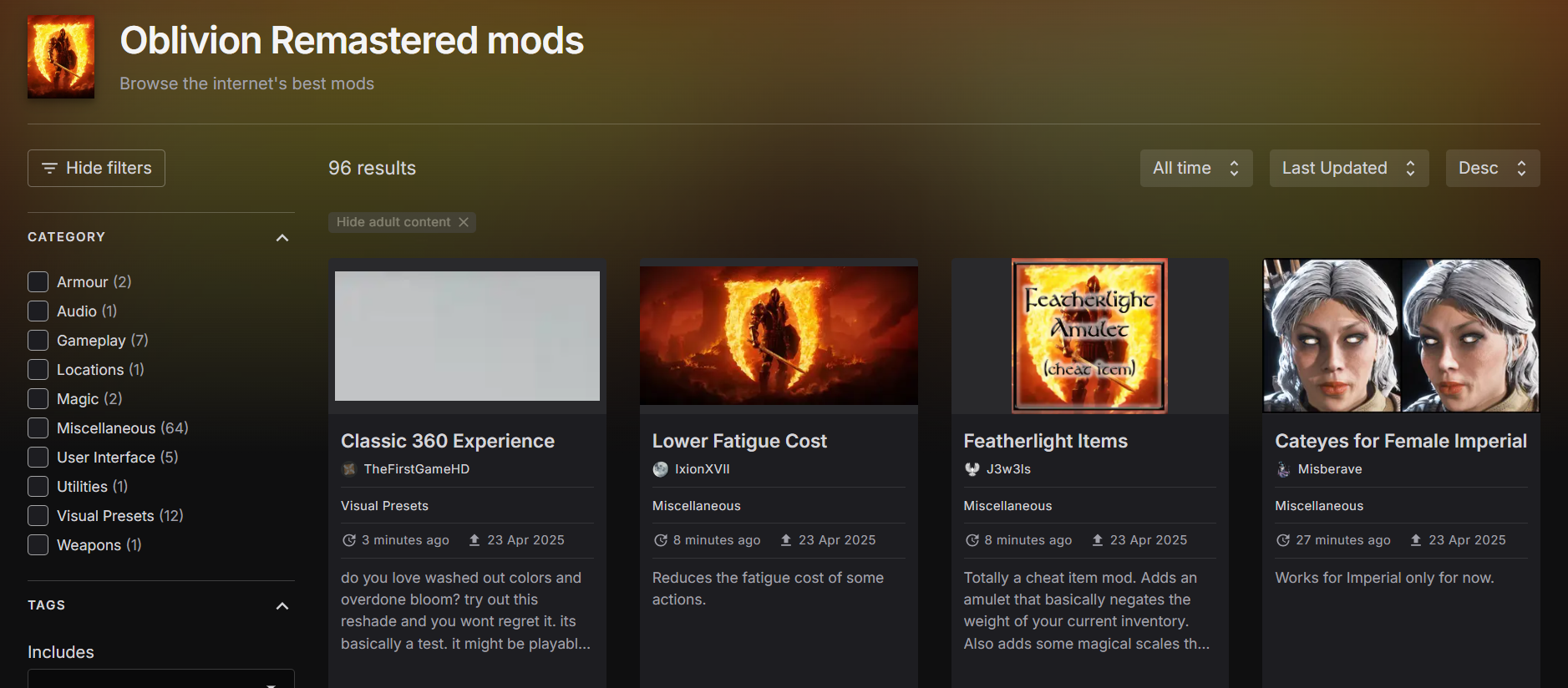Collapse the Category filter section
This screenshot has height=688, width=1568.
pos(282,238)
